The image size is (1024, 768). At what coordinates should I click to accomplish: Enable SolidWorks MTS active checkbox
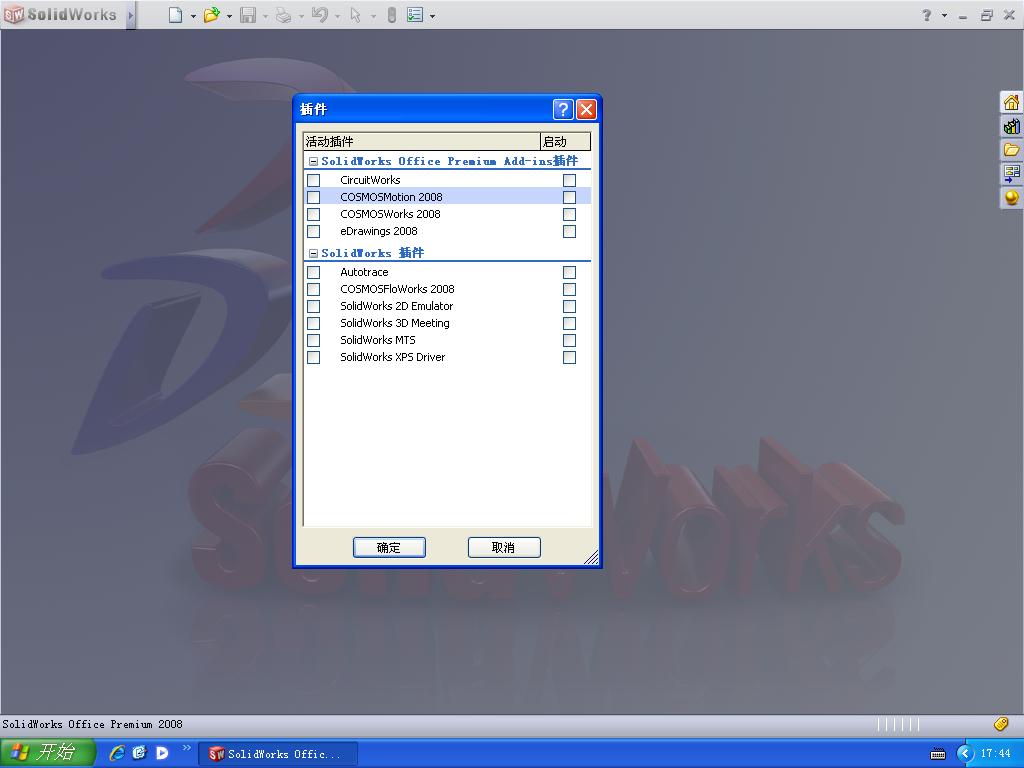(x=313, y=340)
